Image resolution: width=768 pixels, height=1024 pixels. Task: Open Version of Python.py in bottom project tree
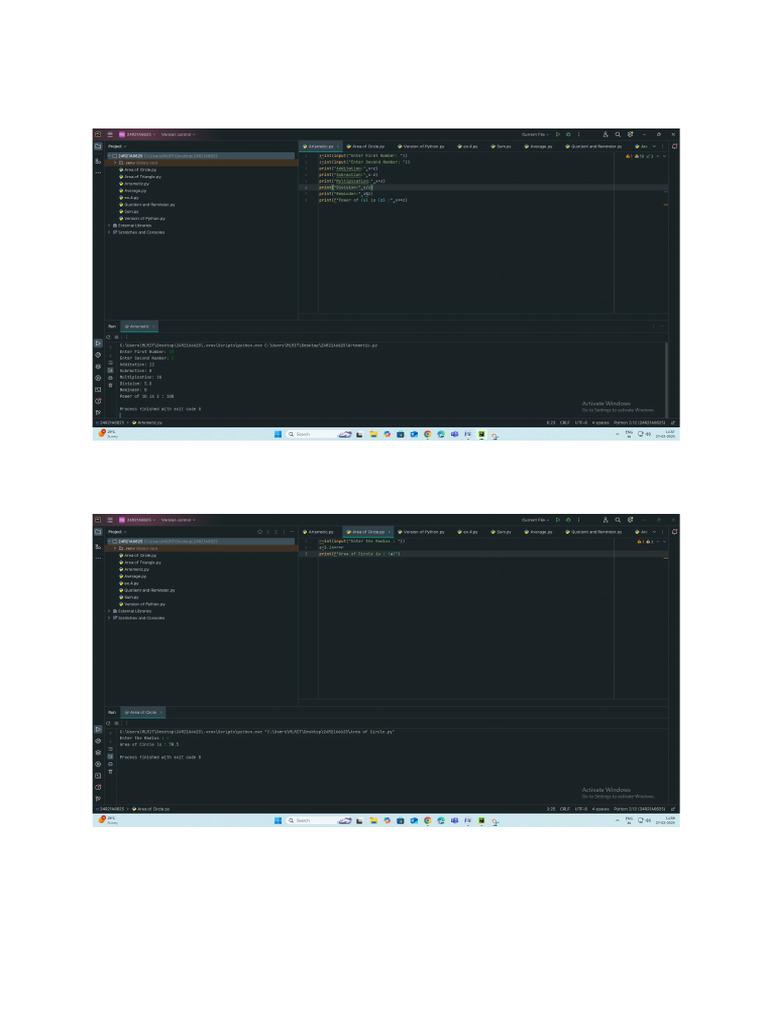pyautogui.click(x=142, y=604)
